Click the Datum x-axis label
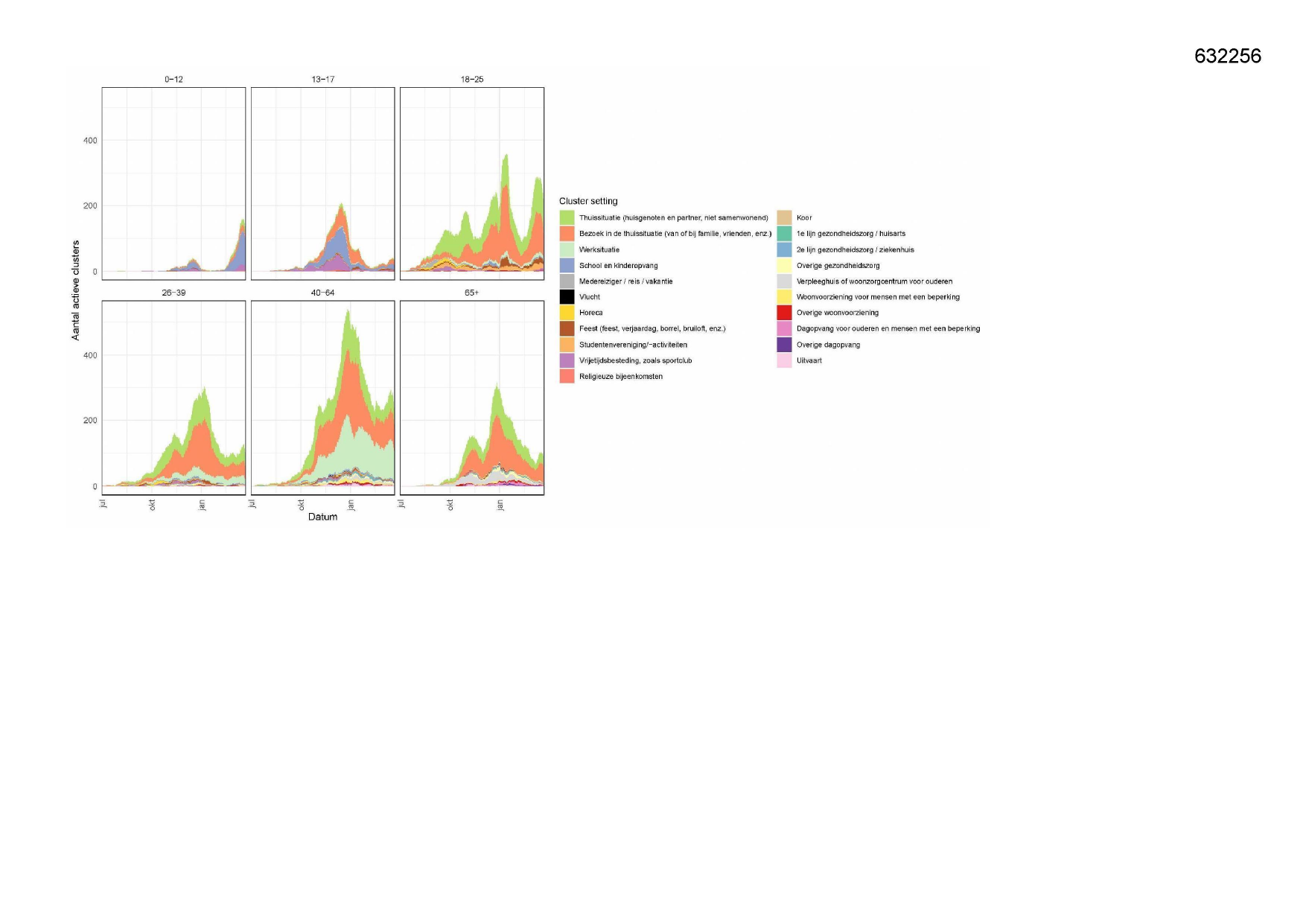 click(322, 517)
